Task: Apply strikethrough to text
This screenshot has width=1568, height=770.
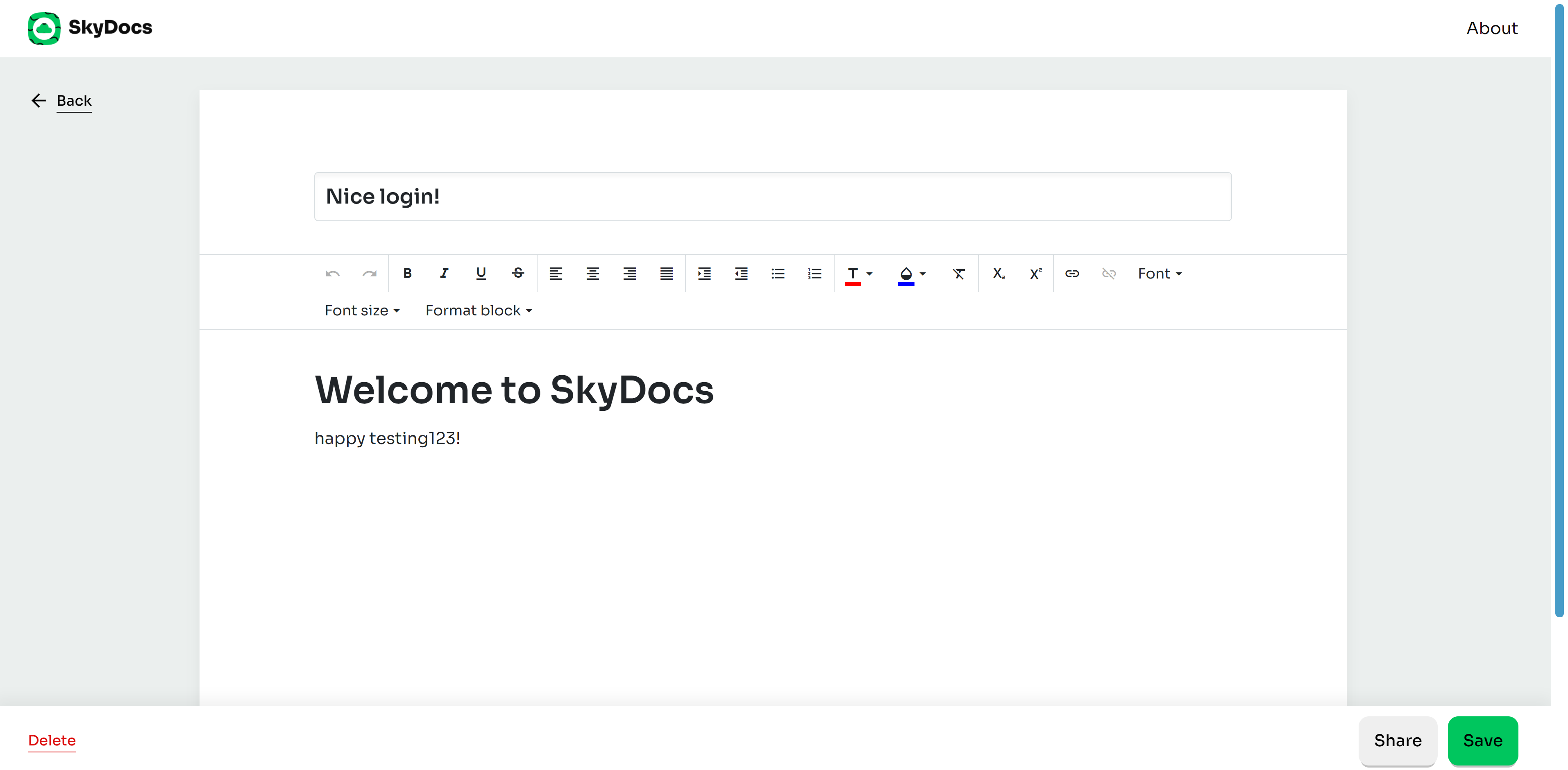Action: [x=518, y=273]
